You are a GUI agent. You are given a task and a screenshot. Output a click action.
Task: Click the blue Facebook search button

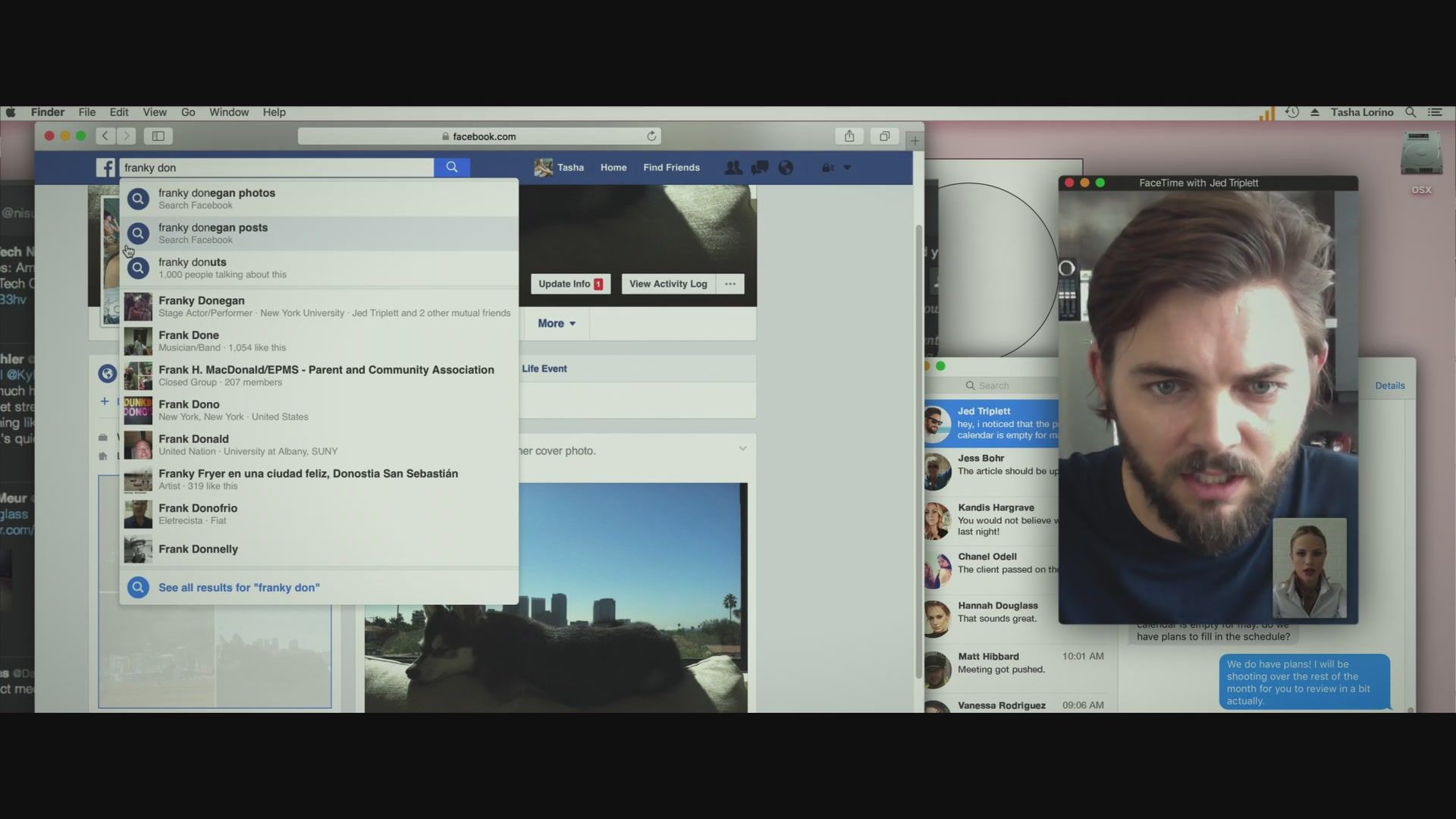pyautogui.click(x=452, y=167)
